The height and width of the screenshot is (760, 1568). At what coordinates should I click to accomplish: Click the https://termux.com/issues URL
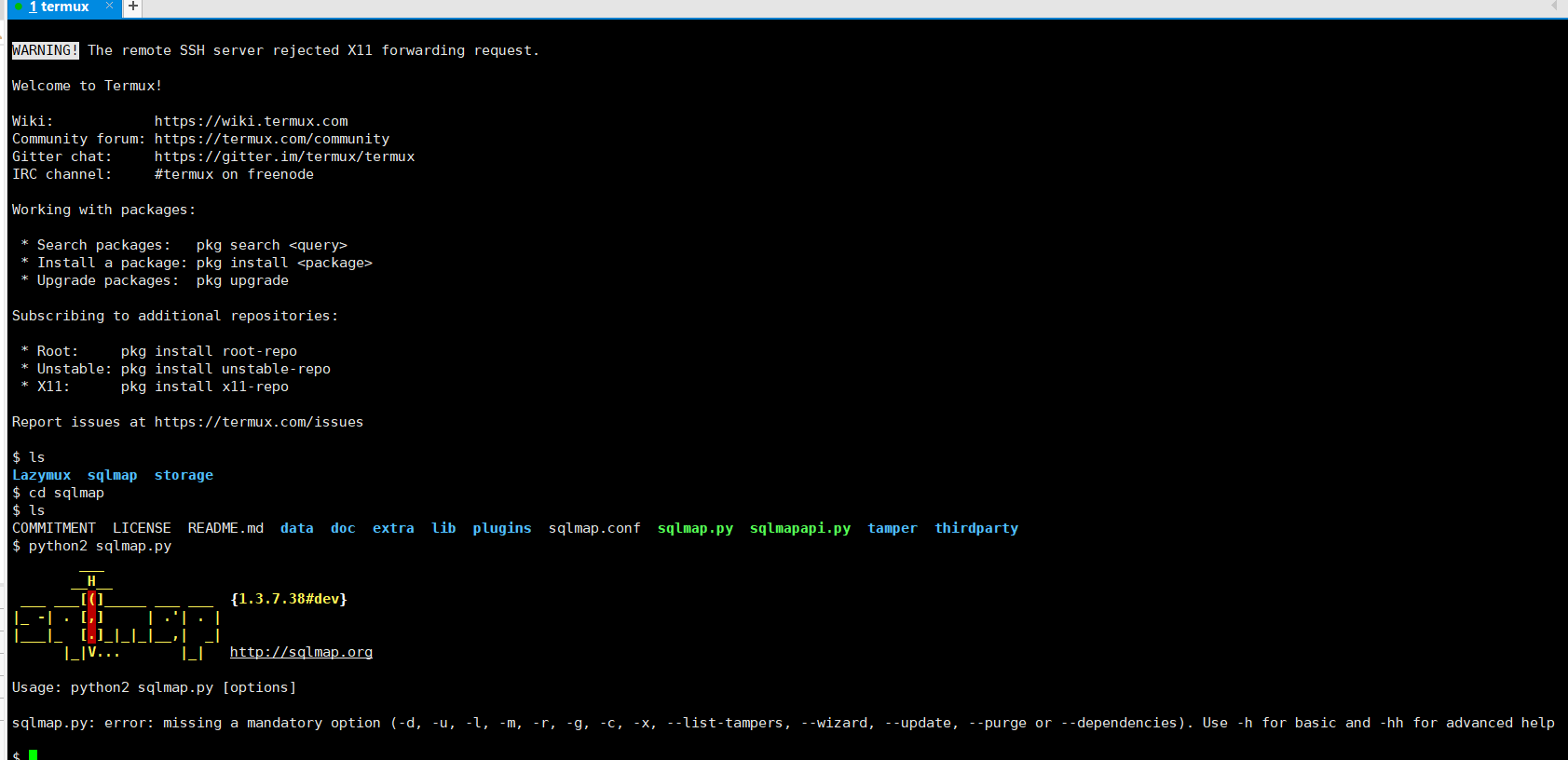pos(259,422)
